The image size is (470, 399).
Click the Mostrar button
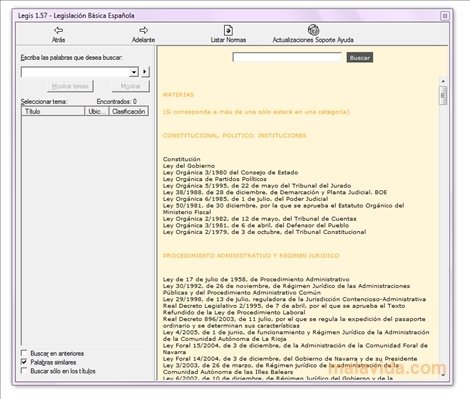coord(130,86)
